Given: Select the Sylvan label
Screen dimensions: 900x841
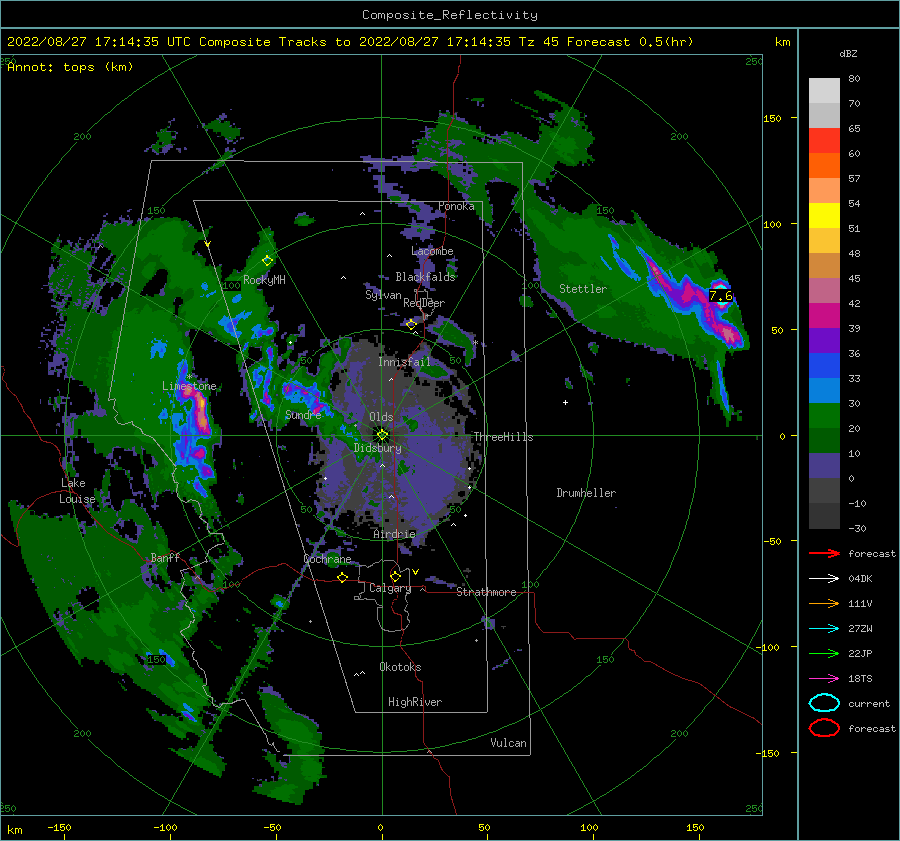Looking at the screenshot, I should (x=383, y=295).
